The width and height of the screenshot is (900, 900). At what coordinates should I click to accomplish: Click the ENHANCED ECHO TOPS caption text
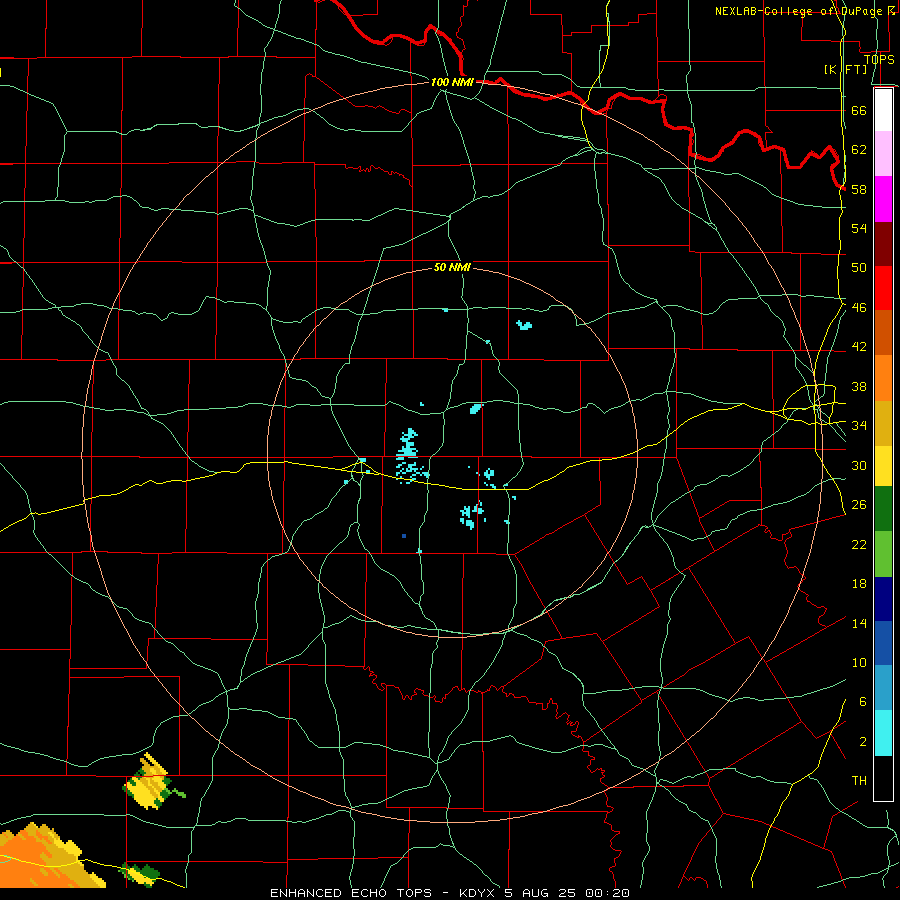[350, 893]
